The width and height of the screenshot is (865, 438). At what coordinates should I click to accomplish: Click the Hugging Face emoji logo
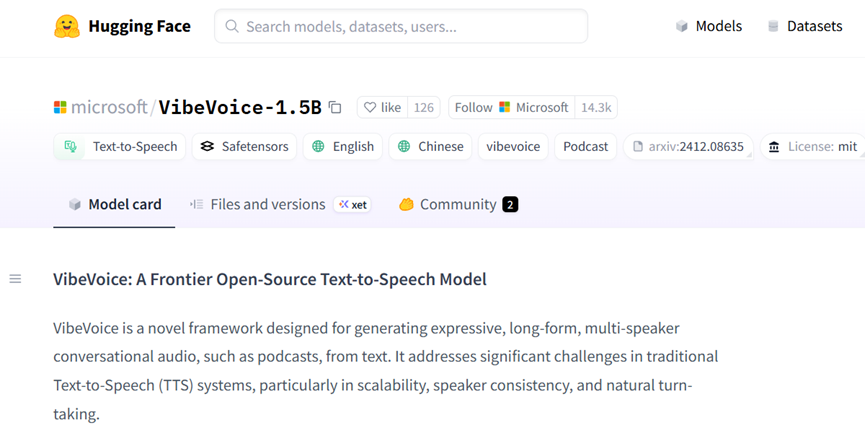coord(67,26)
